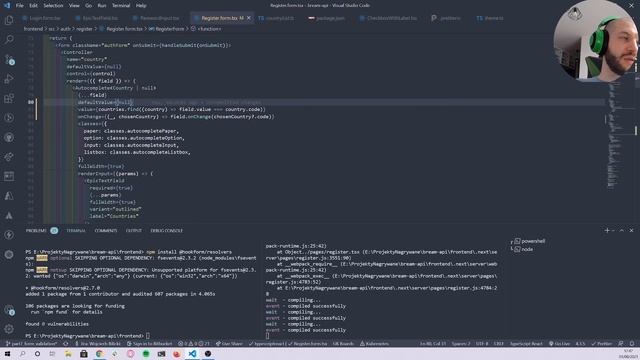Open the Help menu
Screen dimensions: 640x360
click(x=141, y=6)
